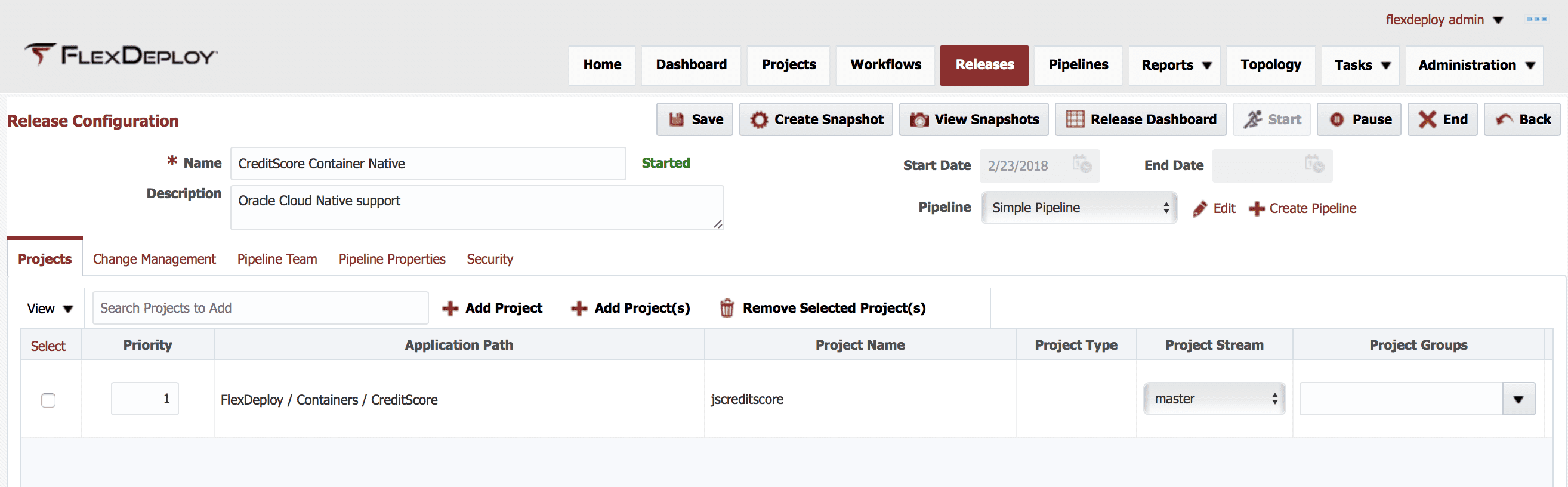Click the Save floppy disk icon
This screenshot has width=1568, height=487.
[676, 119]
